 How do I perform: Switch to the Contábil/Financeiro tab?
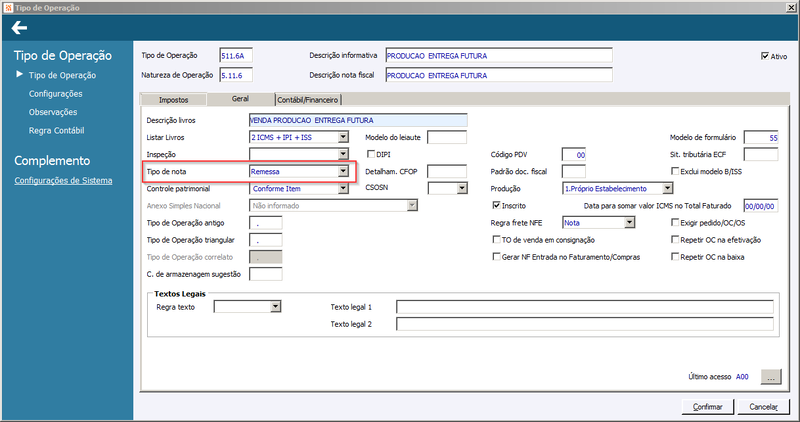(x=308, y=100)
